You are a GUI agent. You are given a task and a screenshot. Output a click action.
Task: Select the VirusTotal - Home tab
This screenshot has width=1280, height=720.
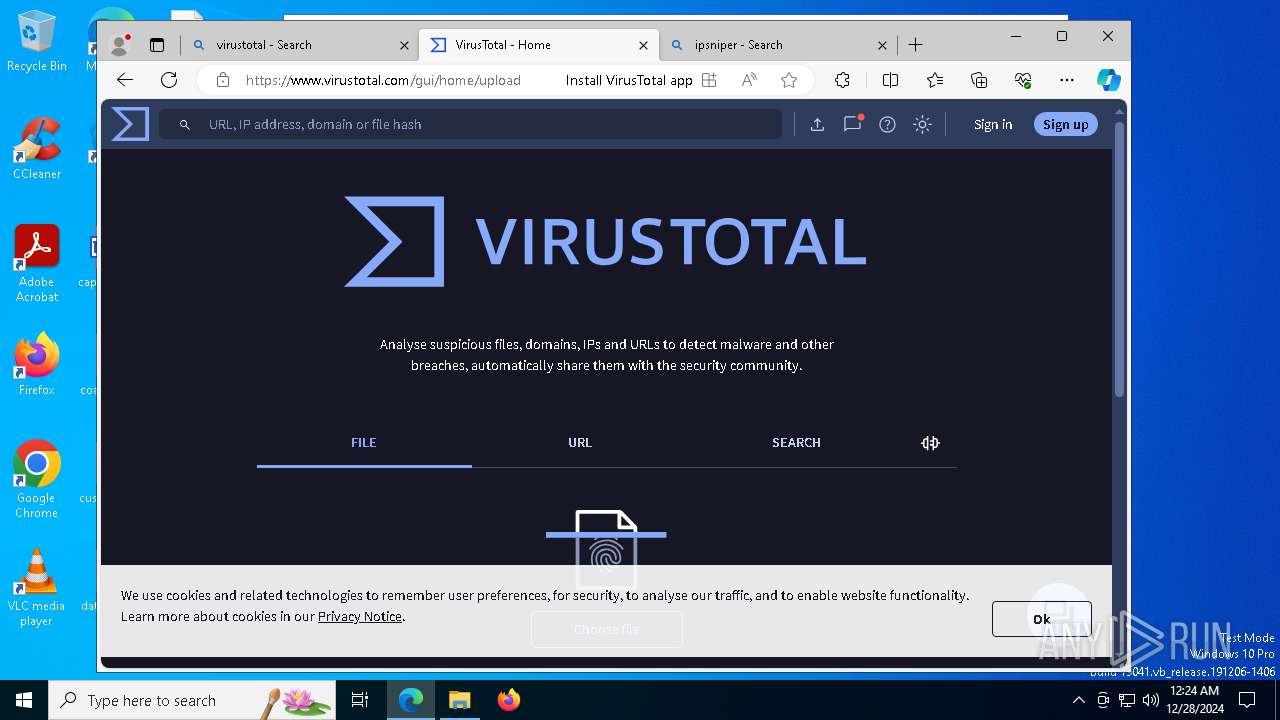click(x=540, y=44)
